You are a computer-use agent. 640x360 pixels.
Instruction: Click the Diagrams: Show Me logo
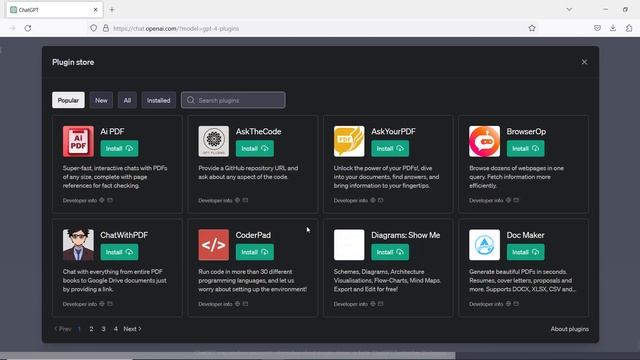point(349,245)
